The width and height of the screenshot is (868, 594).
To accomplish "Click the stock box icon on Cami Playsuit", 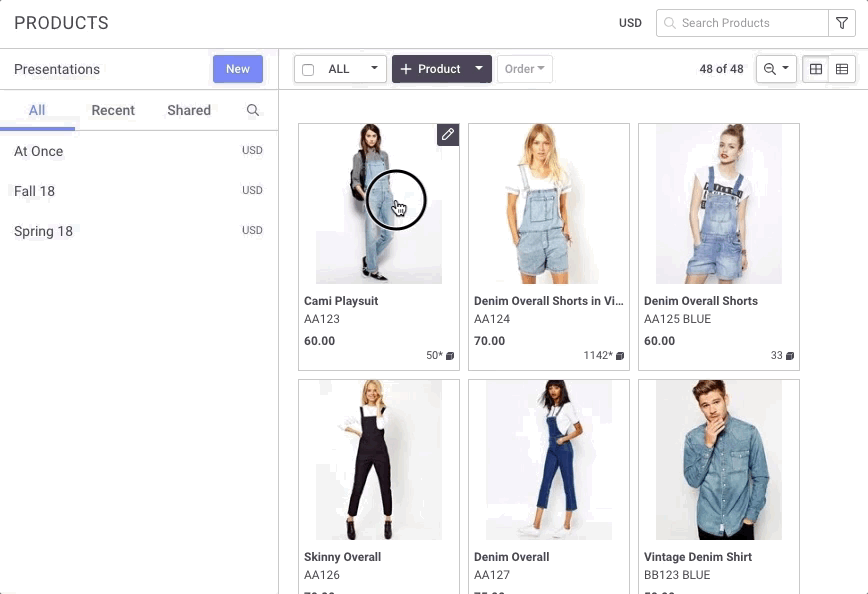I will 450,356.
